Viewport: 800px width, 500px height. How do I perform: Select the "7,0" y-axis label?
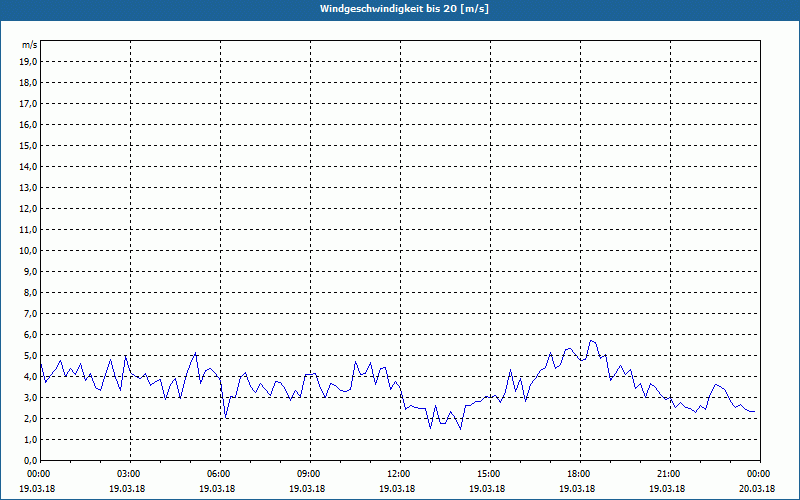pos(31,313)
